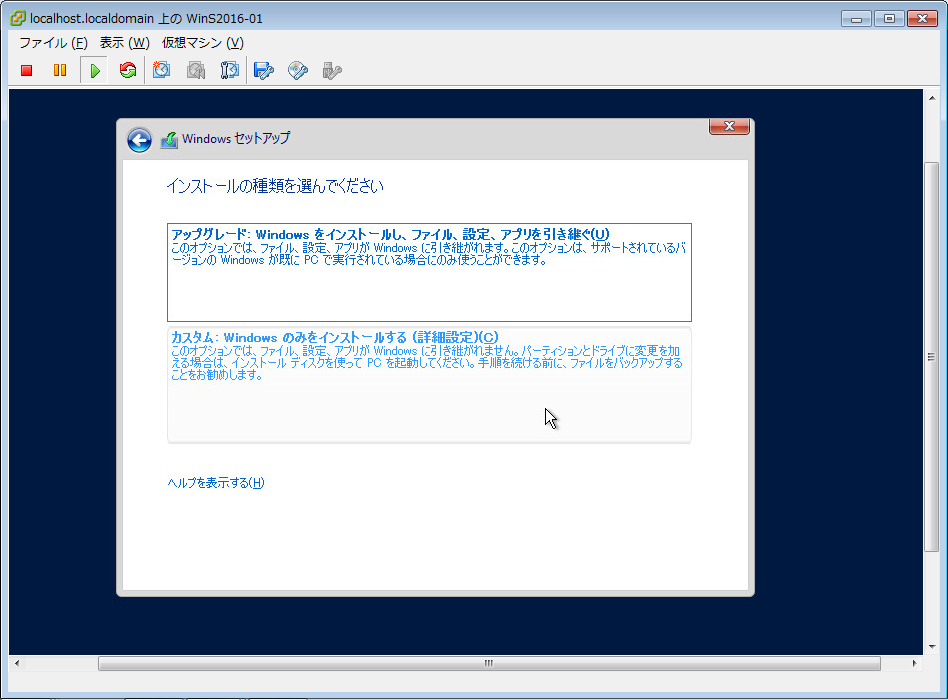The width and height of the screenshot is (948, 700).
Task: Click the console window title bar icon
Action: pyautogui.click(x=18, y=18)
